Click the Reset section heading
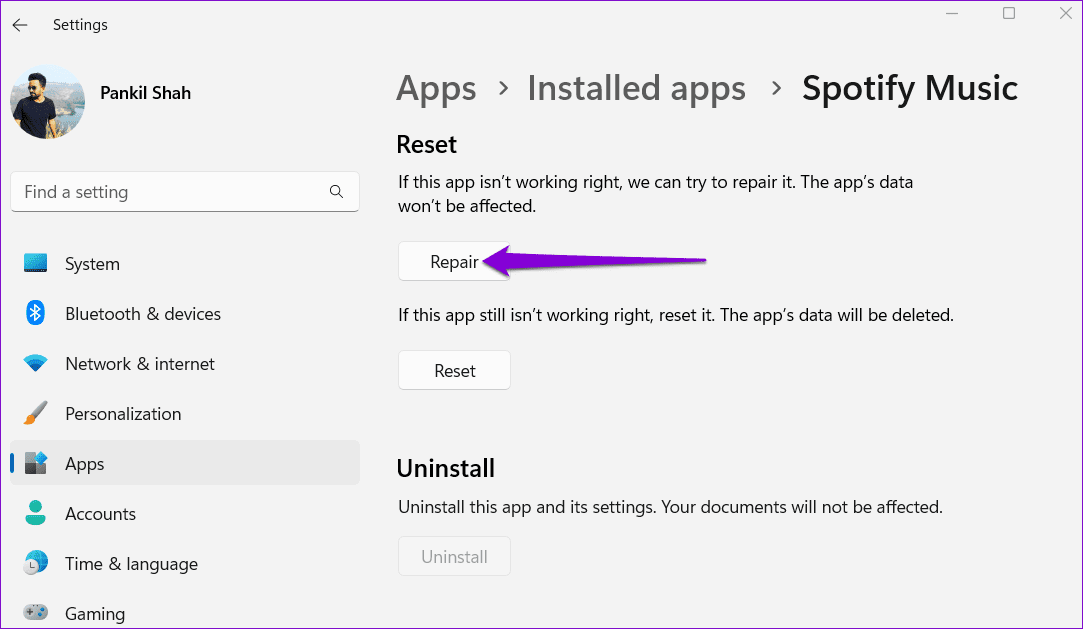 pyautogui.click(x=426, y=144)
